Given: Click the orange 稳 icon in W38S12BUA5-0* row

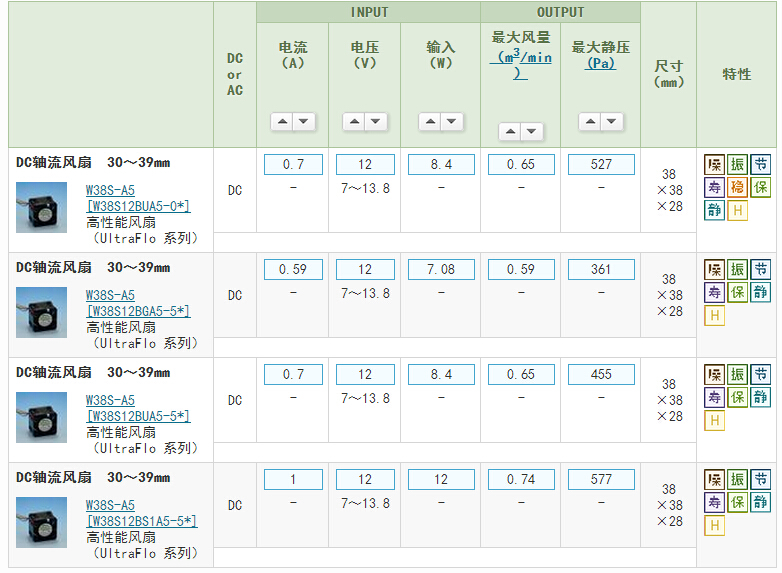Looking at the screenshot, I should point(737,188).
